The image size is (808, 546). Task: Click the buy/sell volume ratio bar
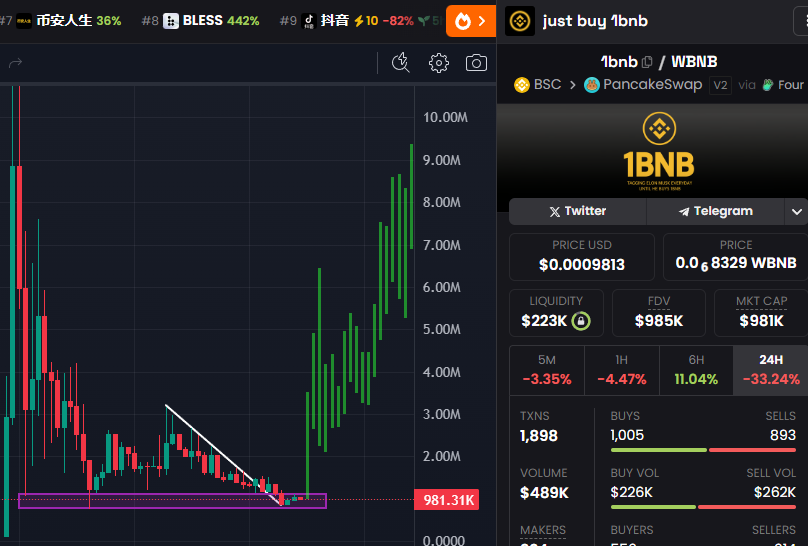(x=703, y=507)
